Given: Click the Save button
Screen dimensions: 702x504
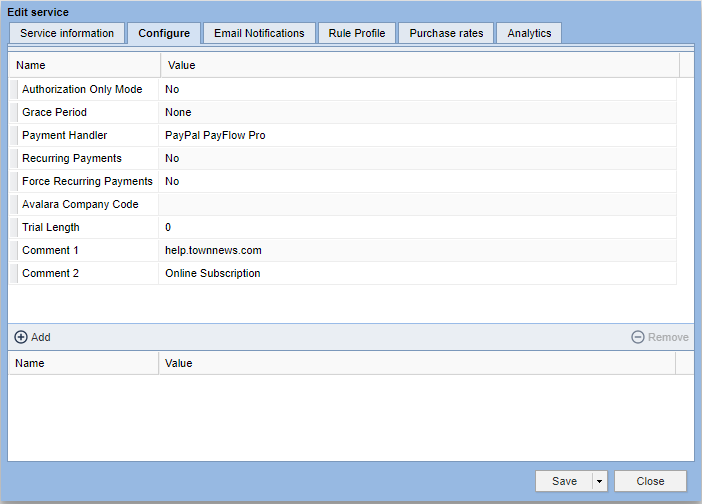Looking at the screenshot, I should click(564, 481).
